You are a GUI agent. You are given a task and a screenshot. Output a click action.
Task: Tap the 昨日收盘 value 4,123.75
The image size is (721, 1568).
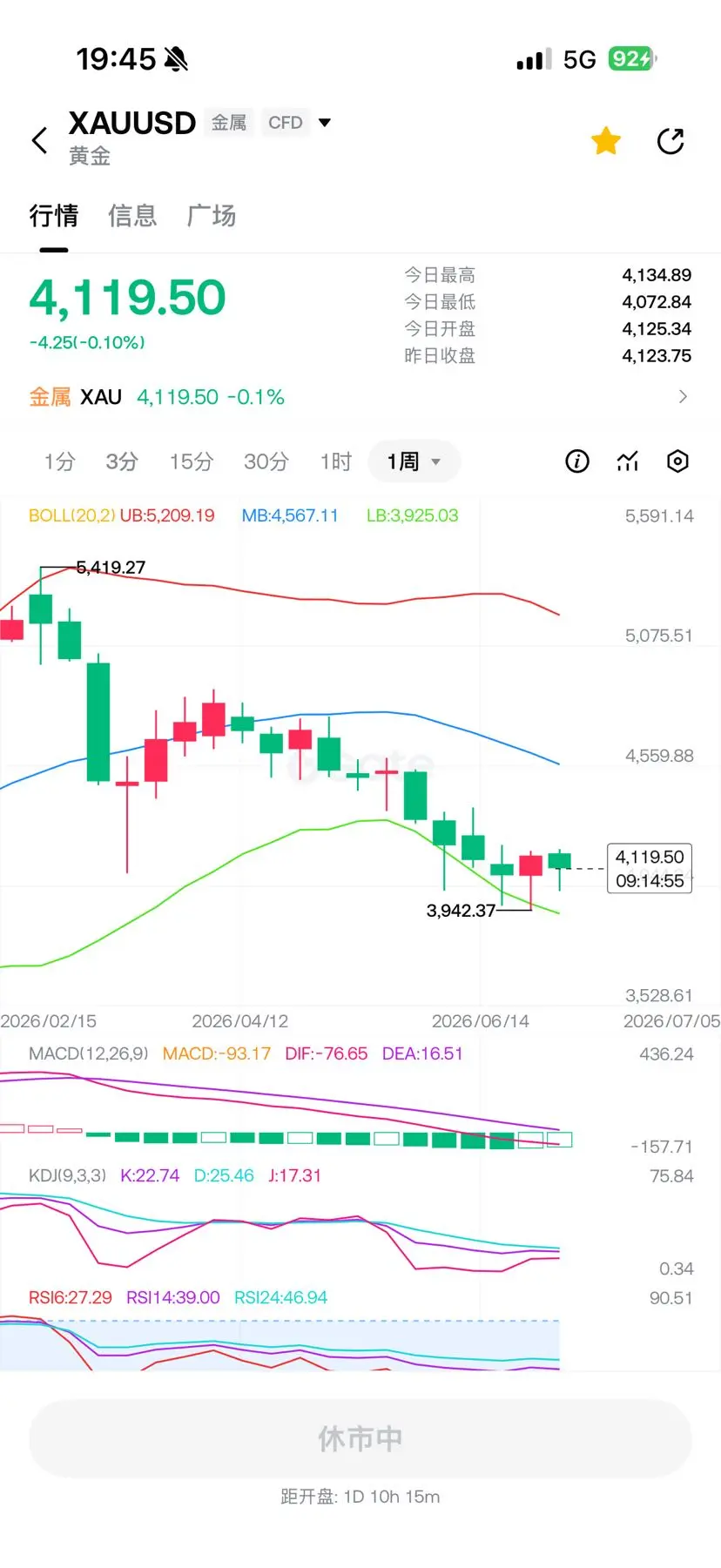tap(657, 356)
